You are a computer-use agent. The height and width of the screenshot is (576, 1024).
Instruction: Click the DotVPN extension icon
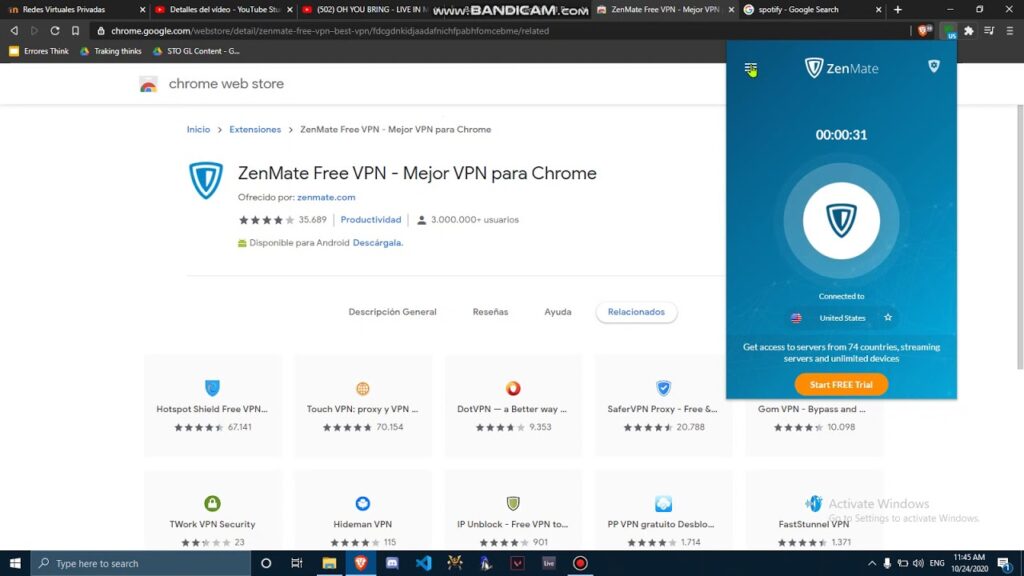pos(513,388)
